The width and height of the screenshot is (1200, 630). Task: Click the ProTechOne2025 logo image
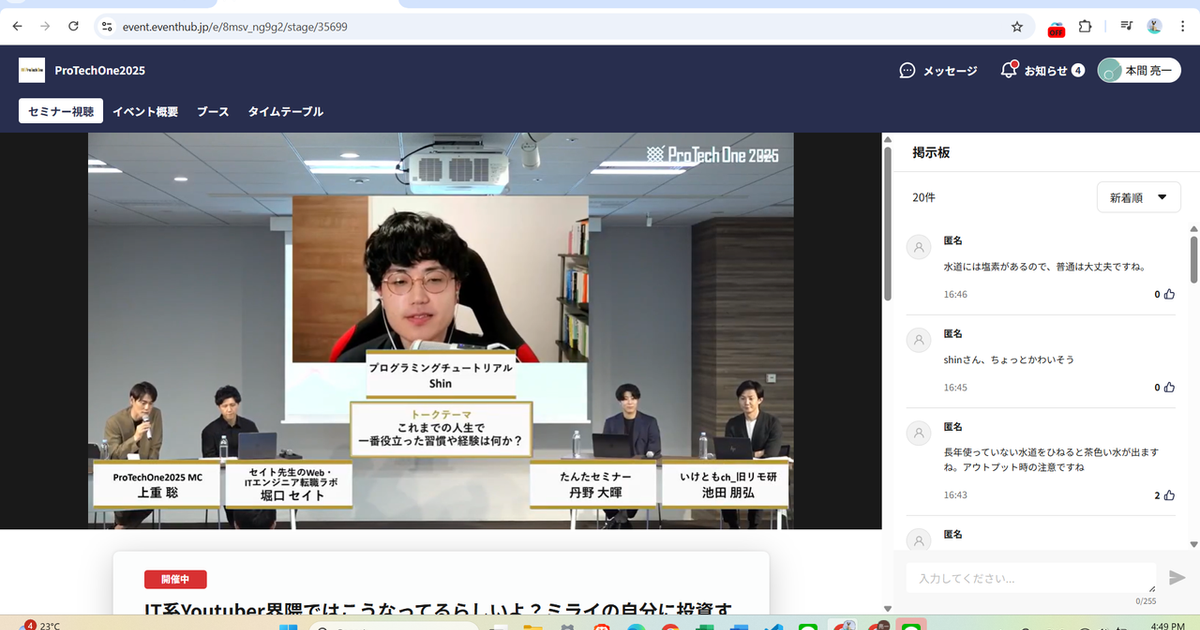32,70
